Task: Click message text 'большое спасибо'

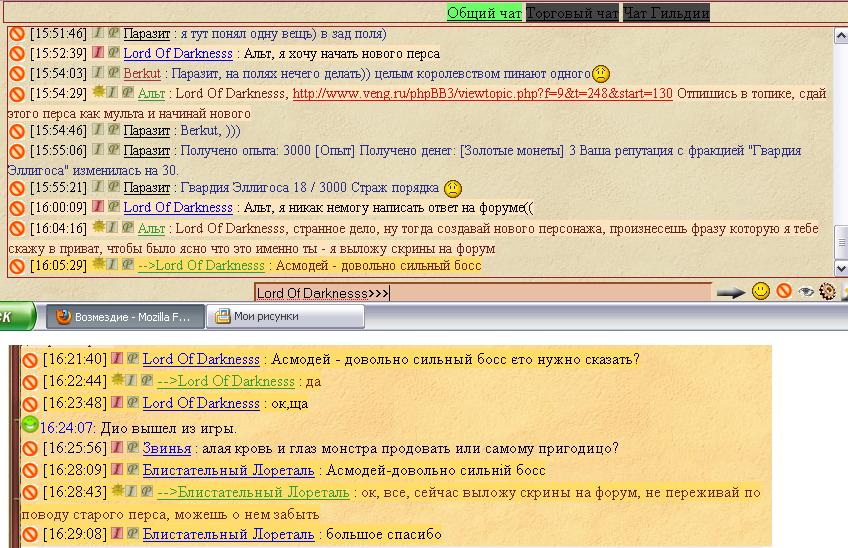Action: click(383, 534)
